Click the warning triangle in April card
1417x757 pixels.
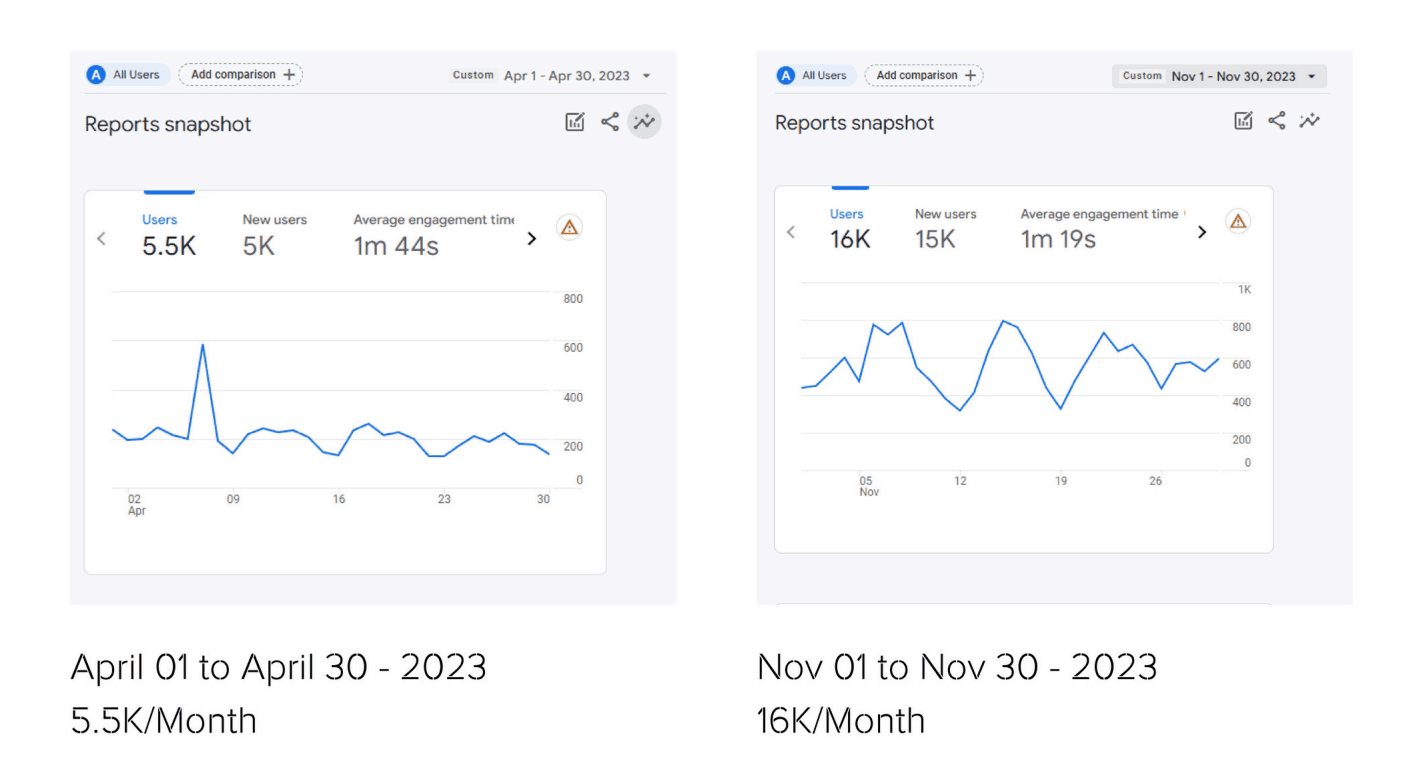569,228
